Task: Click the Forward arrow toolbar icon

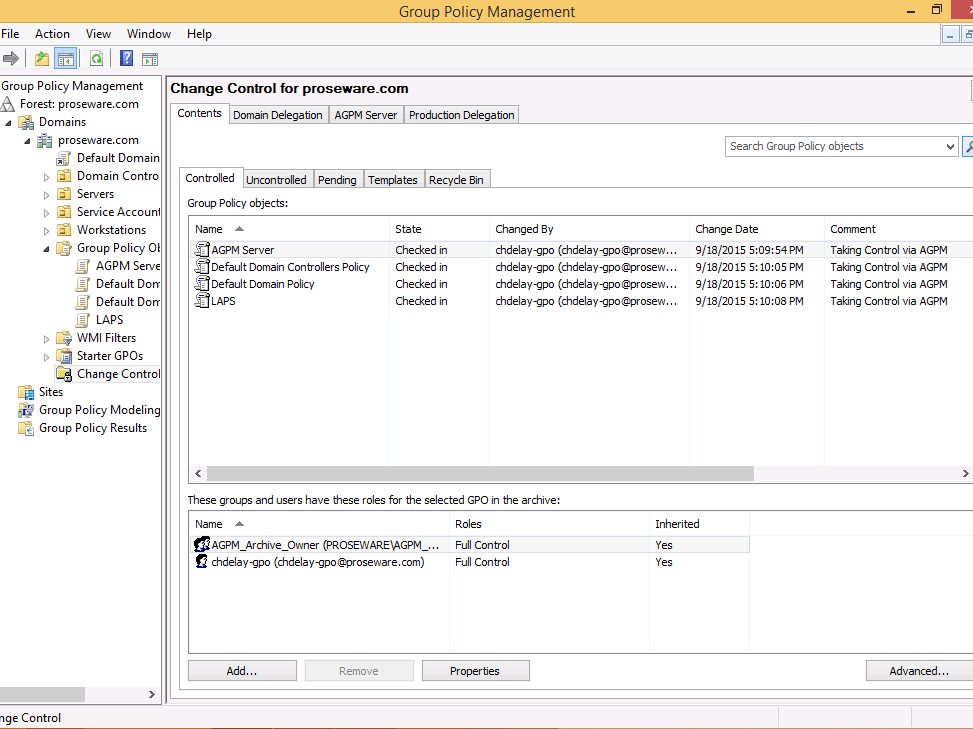Action: pyautogui.click(x=11, y=59)
